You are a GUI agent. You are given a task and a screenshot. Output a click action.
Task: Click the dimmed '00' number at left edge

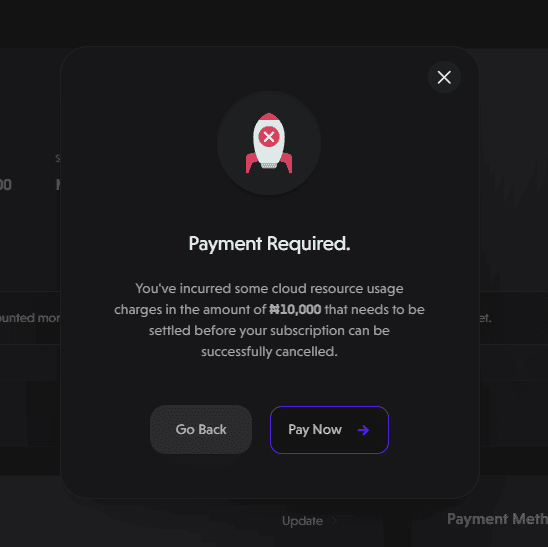click(x=6, y=185)
